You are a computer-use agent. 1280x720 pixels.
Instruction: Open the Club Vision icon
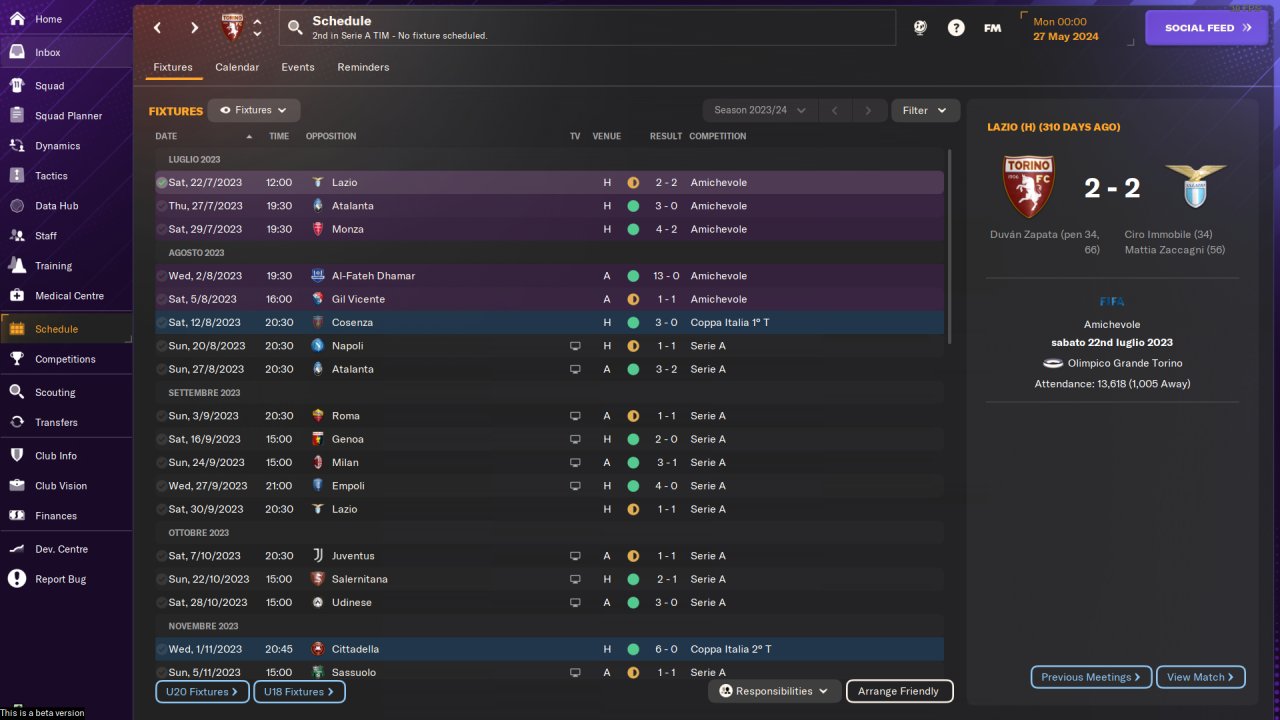tap(17, 486)
